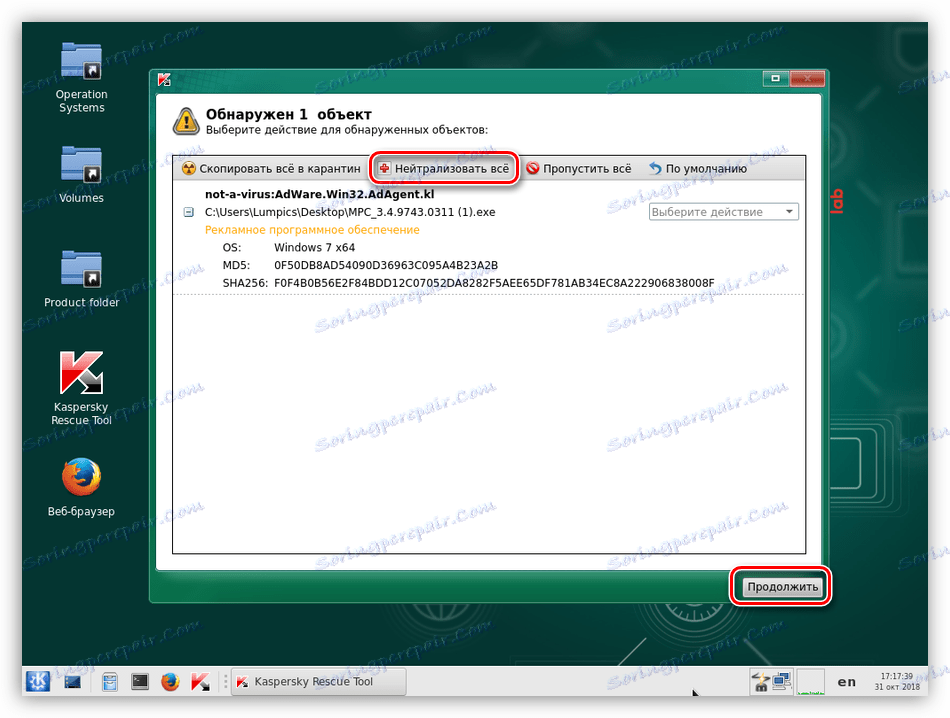
Task: Open the file manager taskbar icon
Action: coord(110,682)
